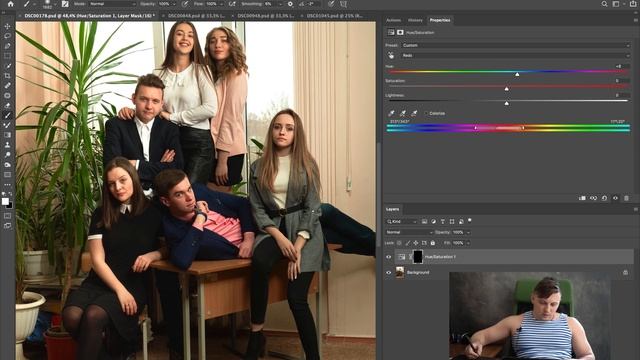Screen dimensions: 640x360
Task: Toggle pressure for opacity button
Action: 185,4
